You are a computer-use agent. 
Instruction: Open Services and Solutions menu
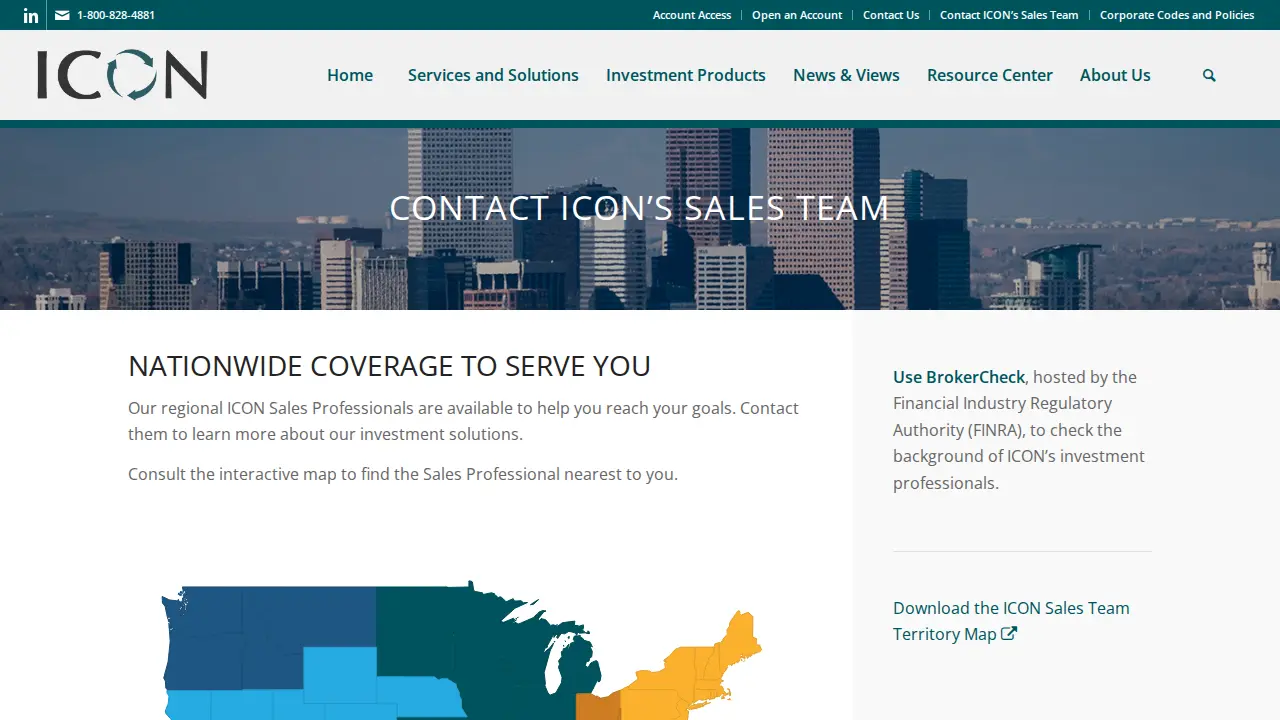[493, 75]
